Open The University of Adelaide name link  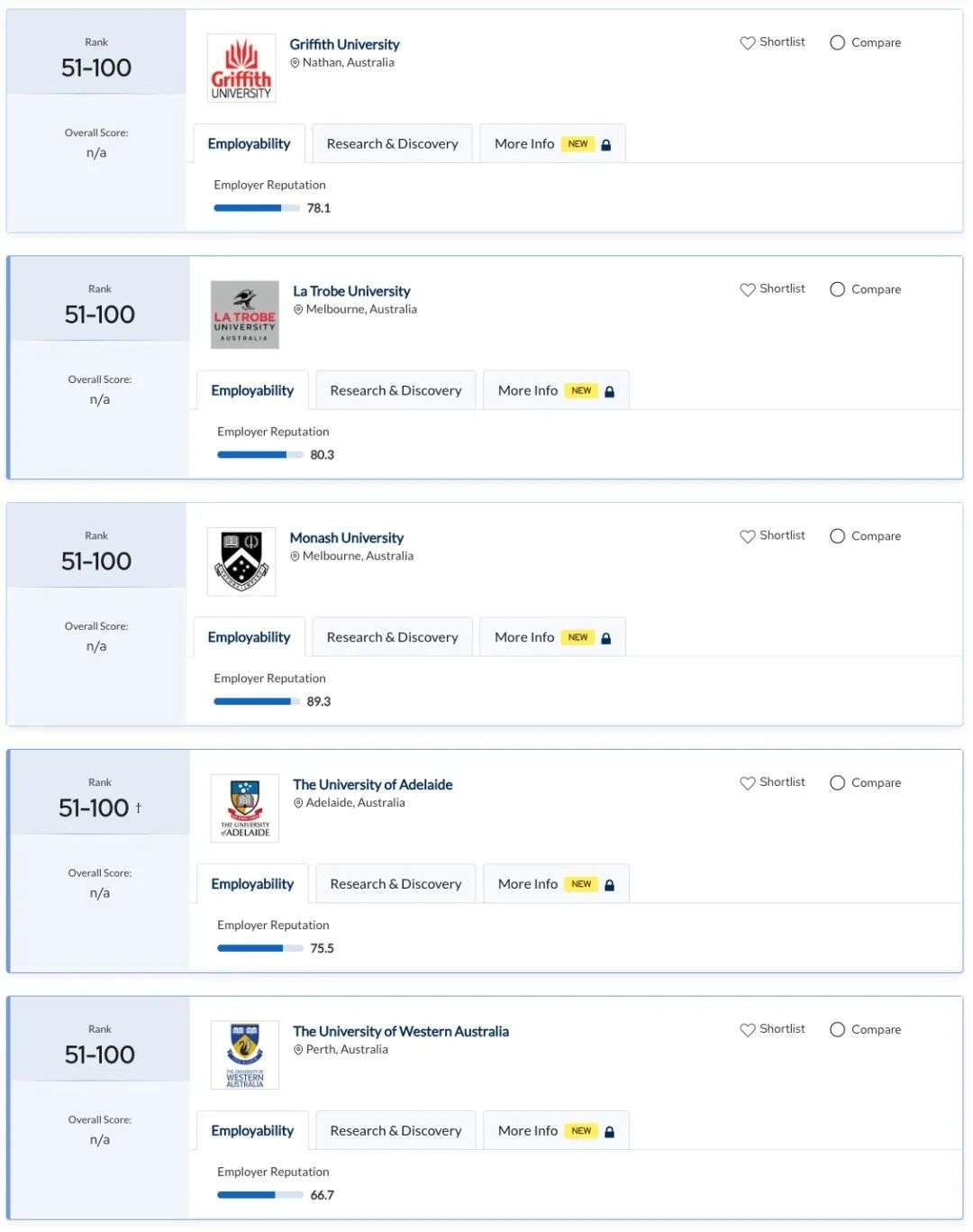[x=373, y=785]
